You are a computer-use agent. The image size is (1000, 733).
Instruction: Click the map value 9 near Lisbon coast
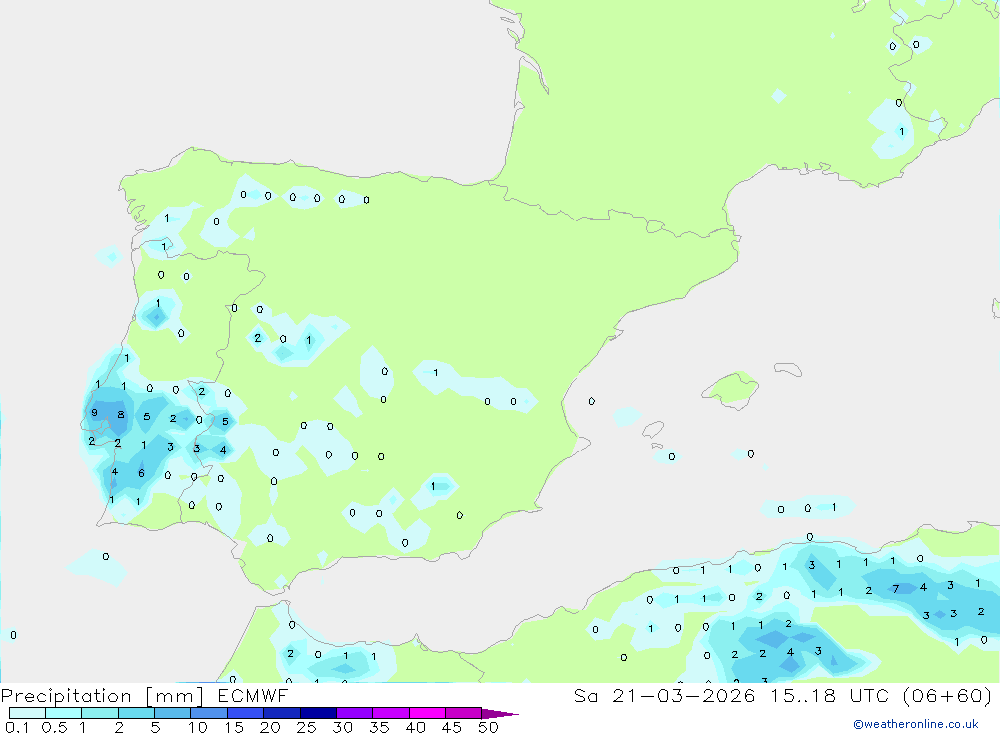point(94,413)
